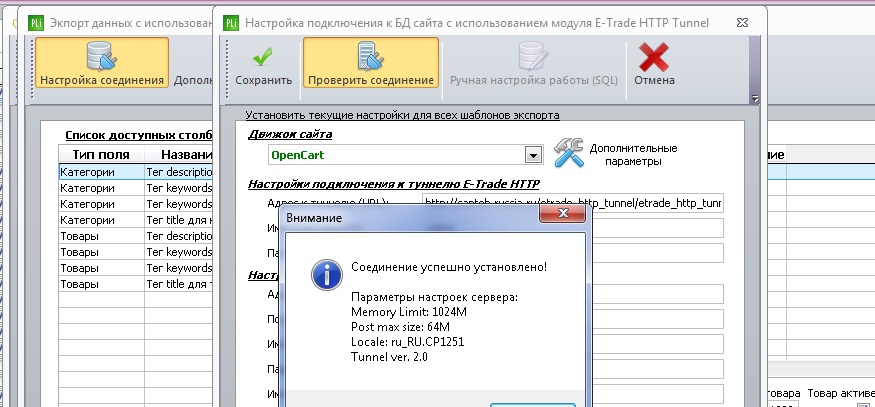Click the Memory Limit: 1024M text
875x407 pixels.
point(408,312)
